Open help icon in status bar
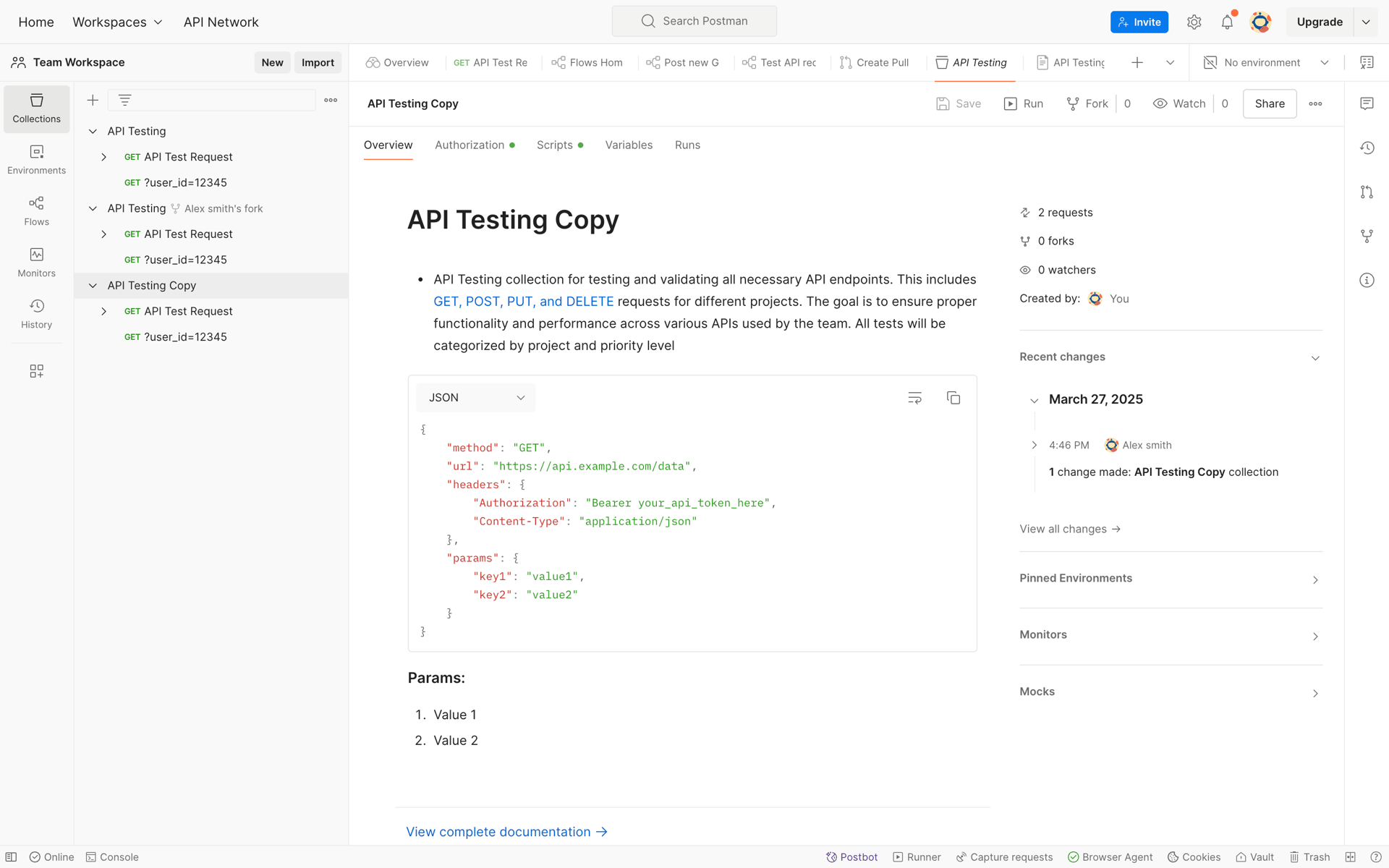 pyautogui.click(x=1375, y=857)
